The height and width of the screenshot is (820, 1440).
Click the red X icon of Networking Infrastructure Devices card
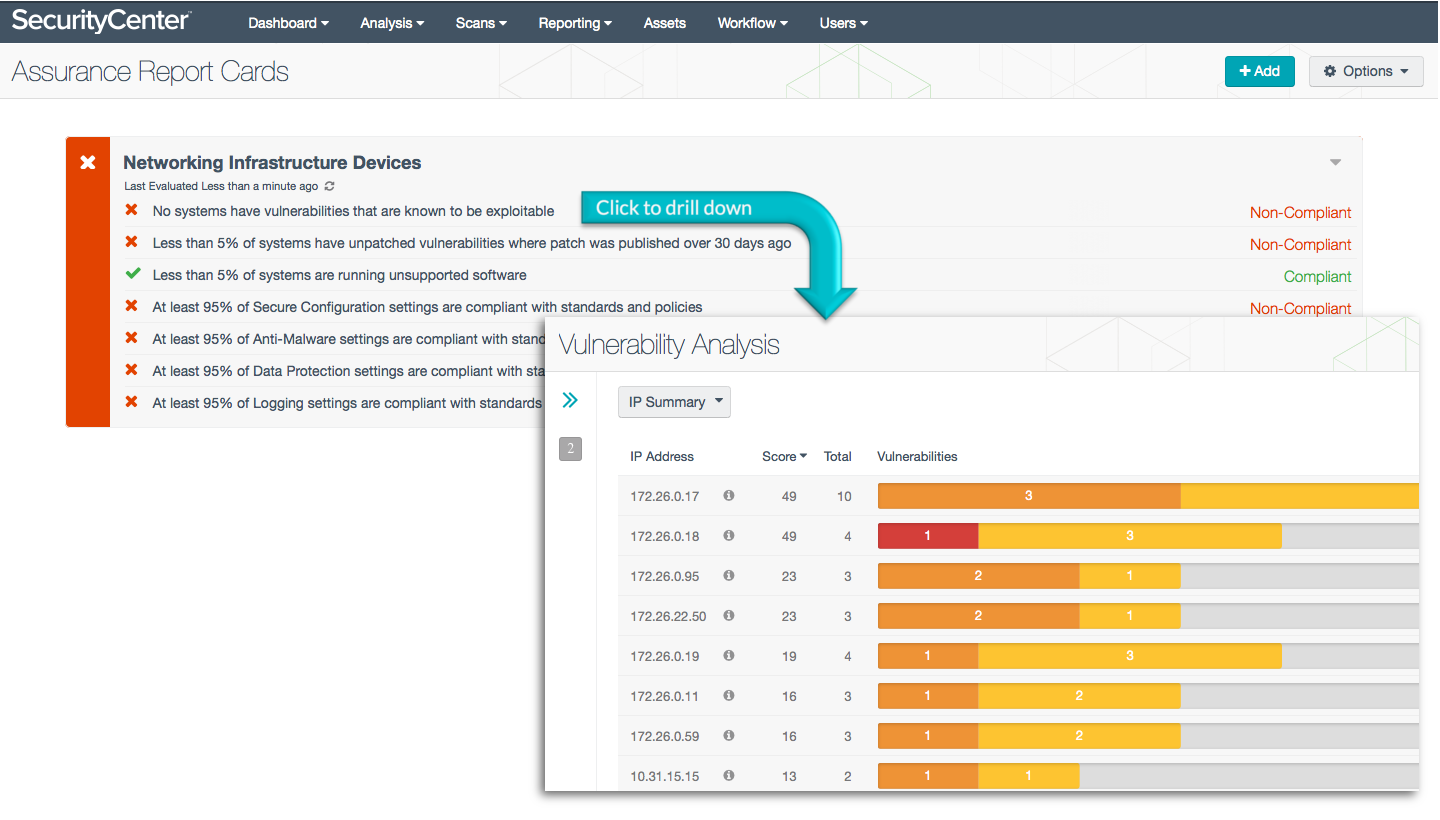tap(88, 162)
